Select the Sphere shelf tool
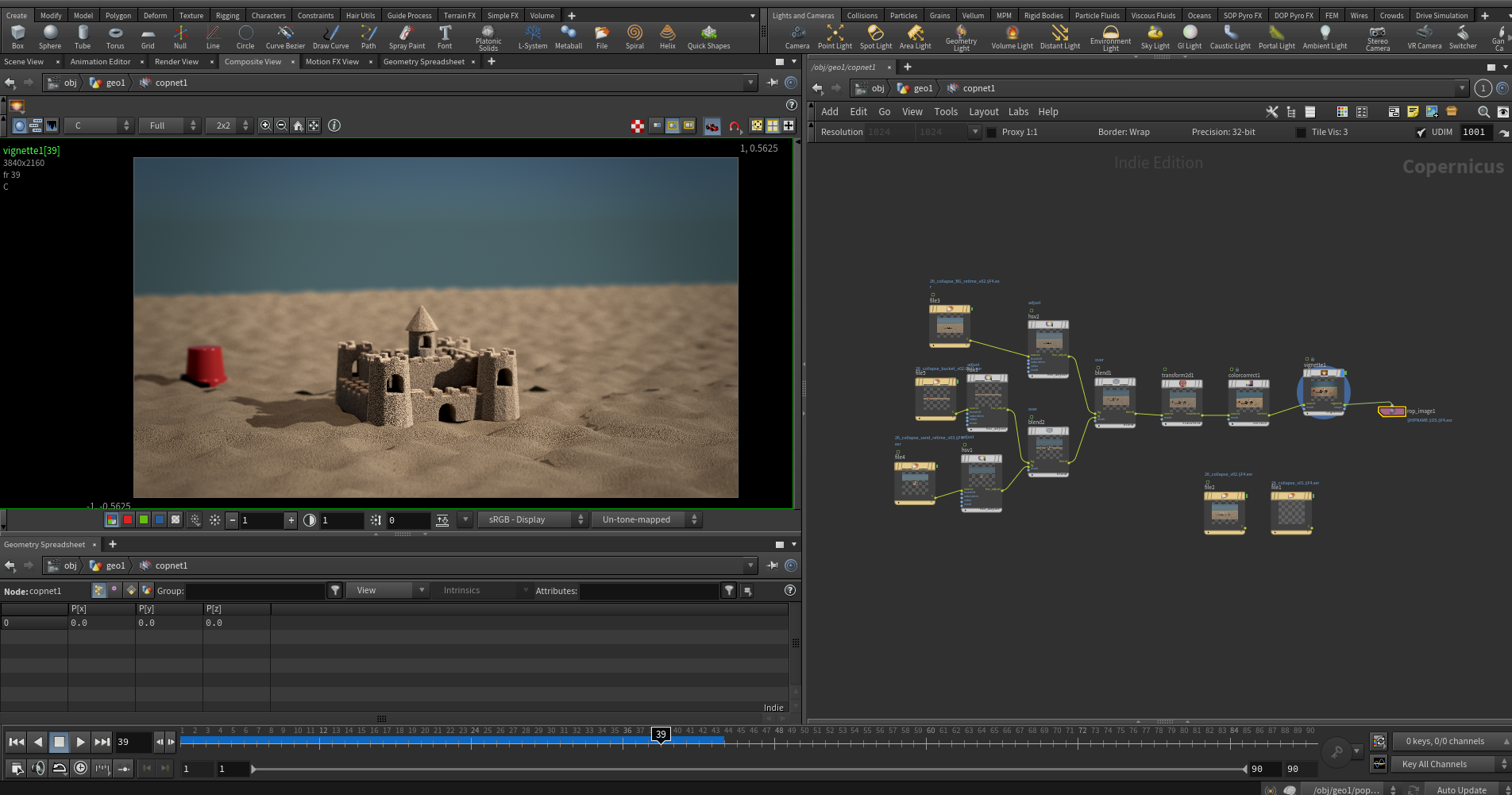 click(50, 37)
